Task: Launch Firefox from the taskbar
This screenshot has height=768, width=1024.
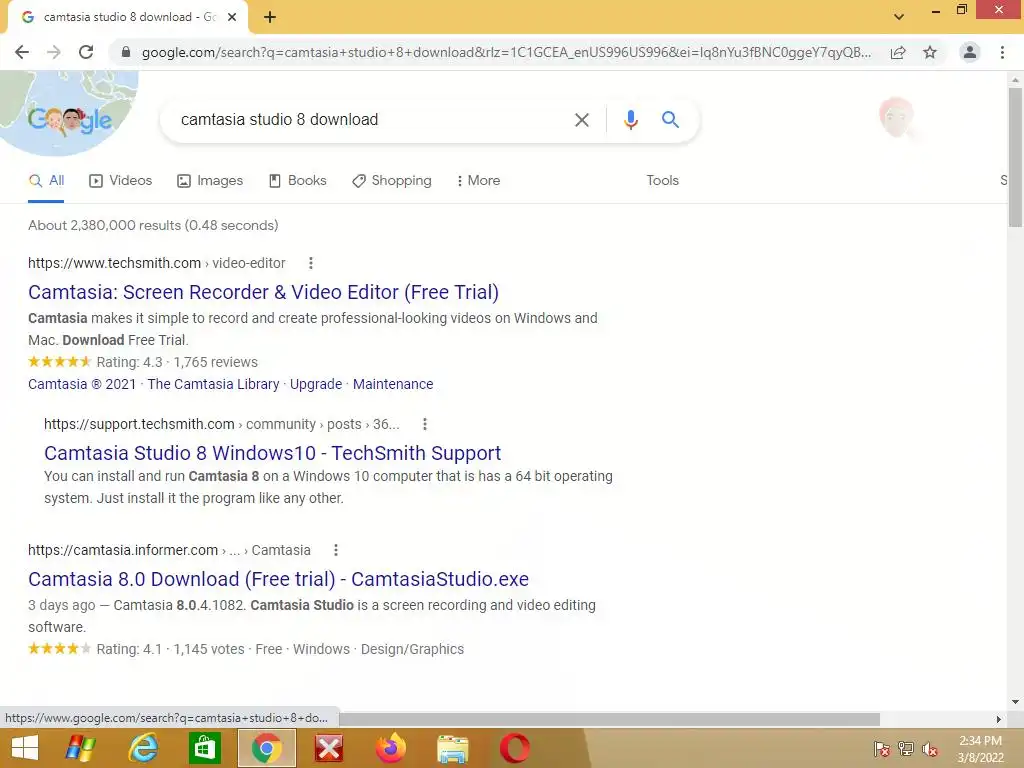Action: click(391, 748)
